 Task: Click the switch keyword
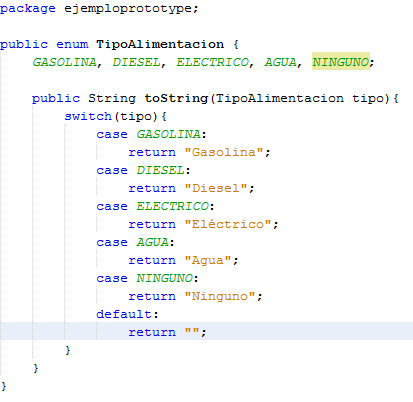tap(88, 116)
